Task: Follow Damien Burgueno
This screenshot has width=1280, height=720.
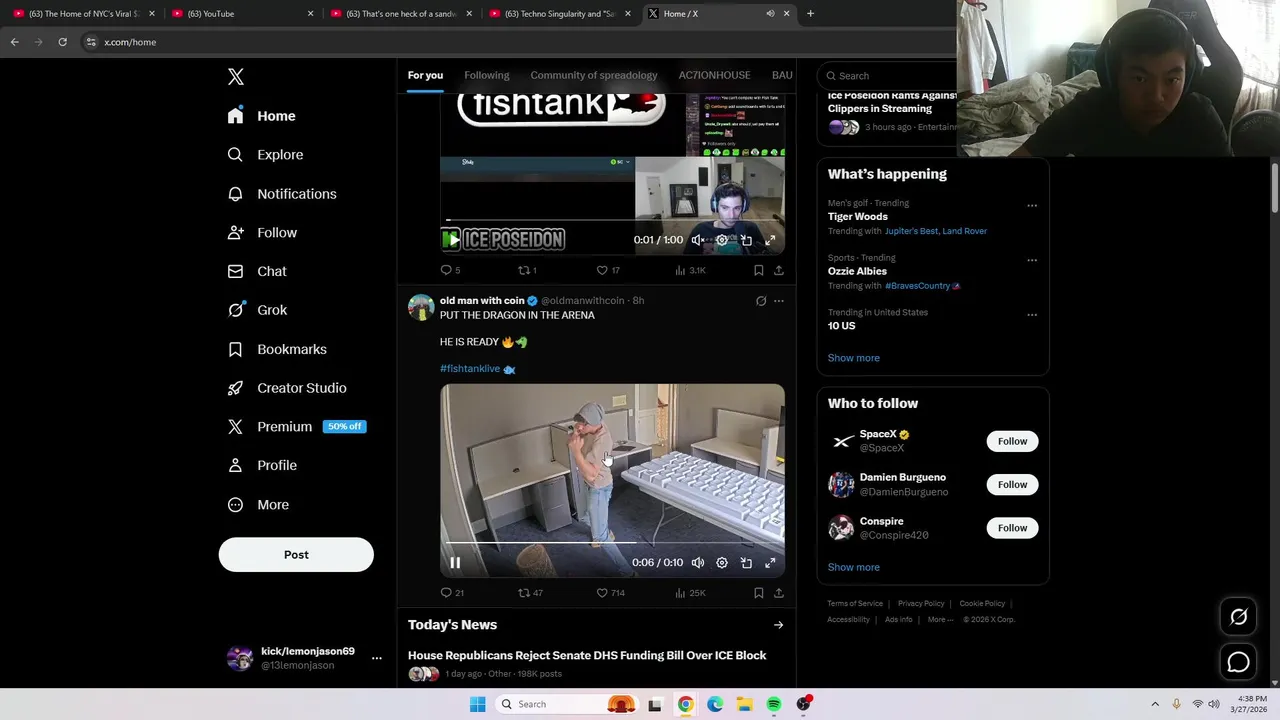Action: tap(1012, 485)
